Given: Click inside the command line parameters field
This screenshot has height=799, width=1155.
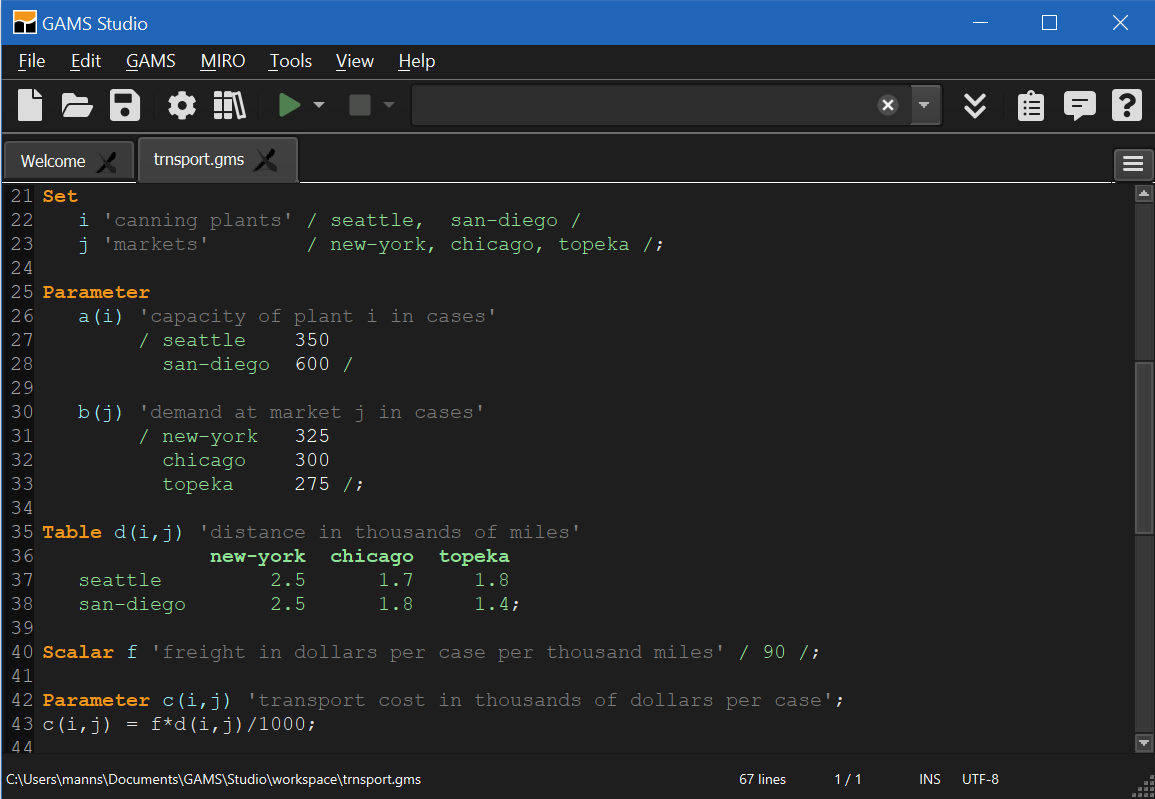Looking at the screenshot, I should point(640,105).
